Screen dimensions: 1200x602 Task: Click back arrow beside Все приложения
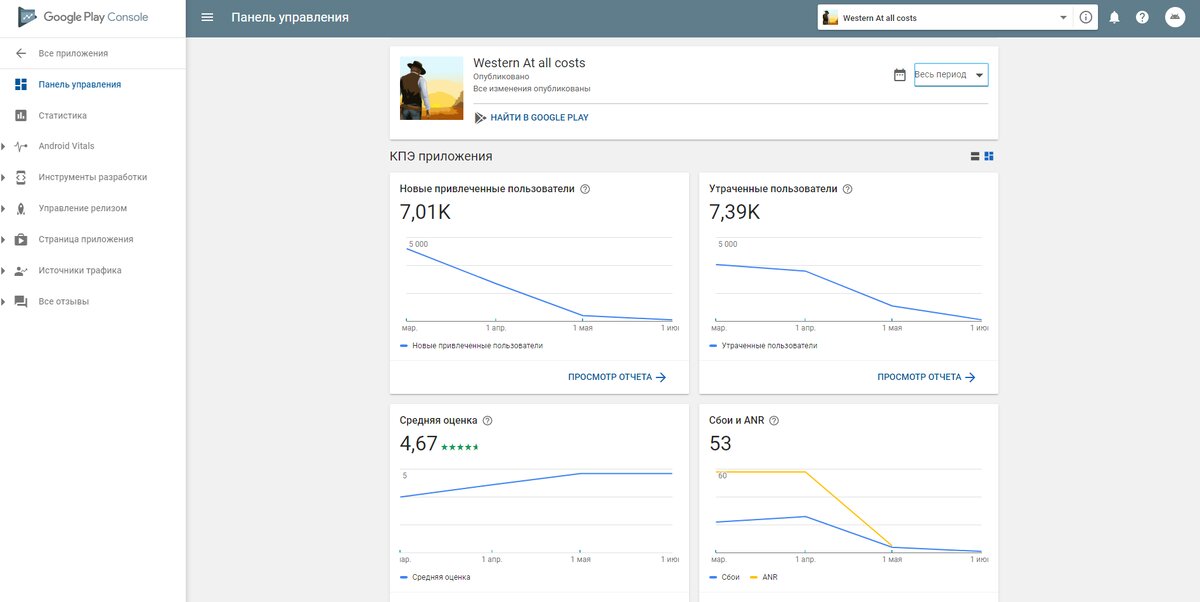click(21, 53)
